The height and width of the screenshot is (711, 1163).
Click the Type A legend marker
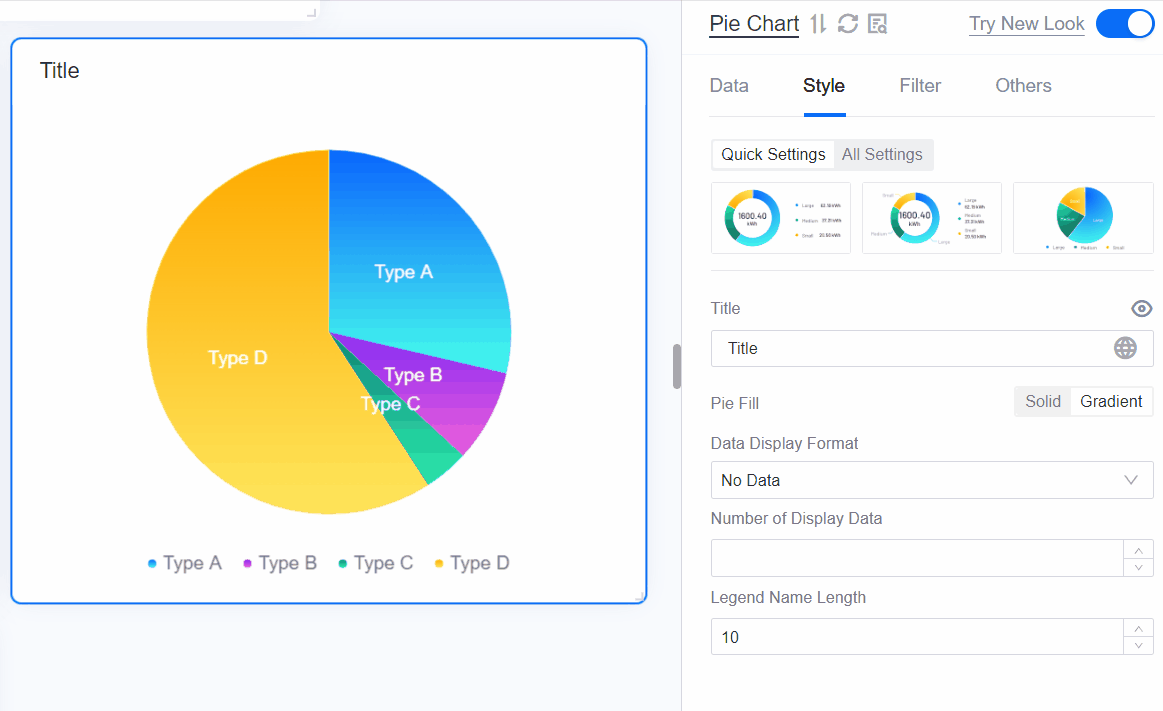(152, 564)
